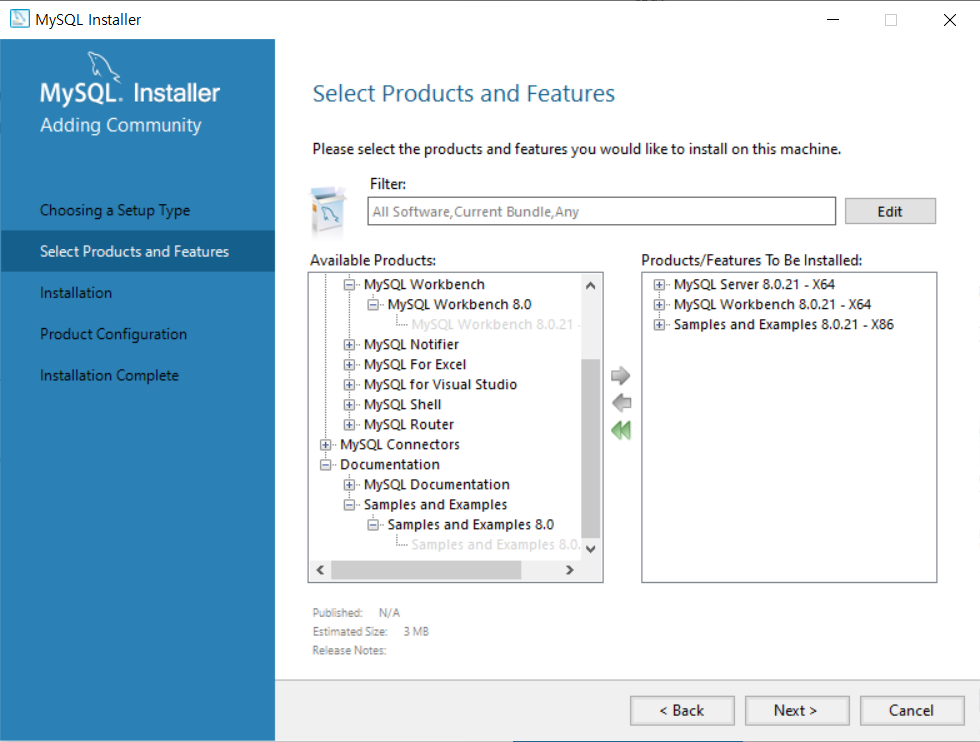Click the Filter text field

pos(601,211)
